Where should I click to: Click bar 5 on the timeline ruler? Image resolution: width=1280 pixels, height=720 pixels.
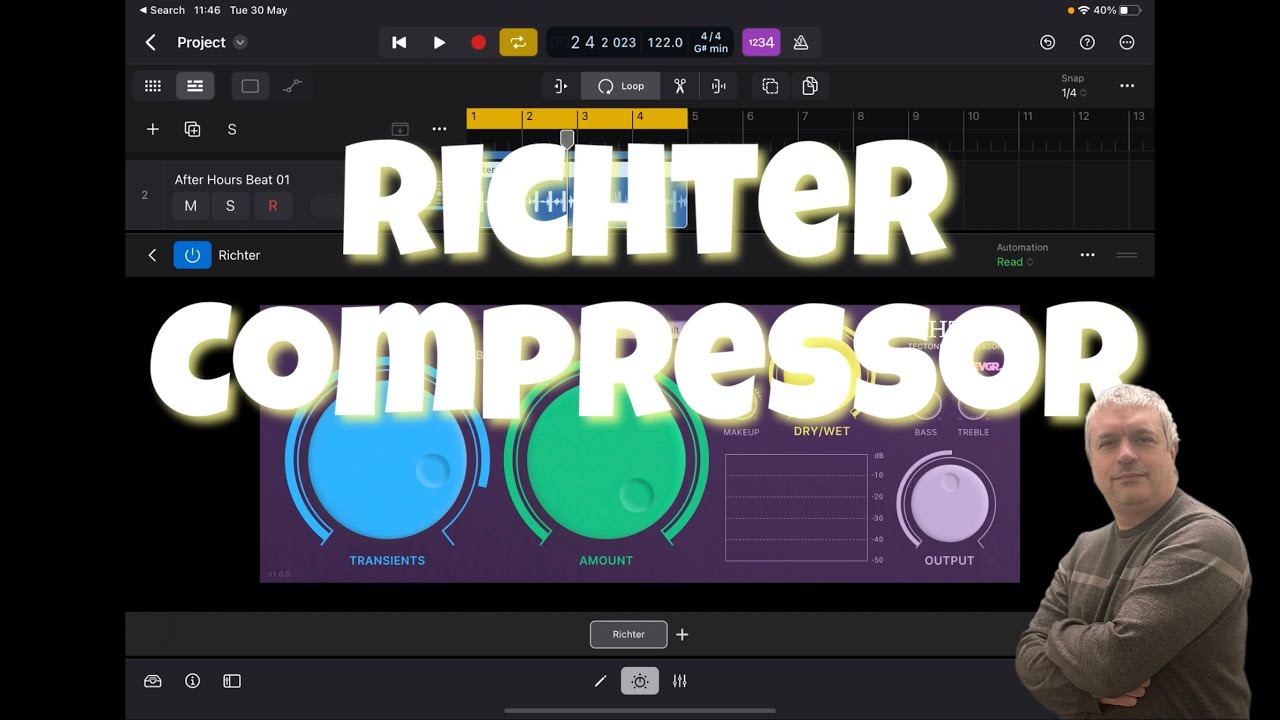click(x=695, y=117)
